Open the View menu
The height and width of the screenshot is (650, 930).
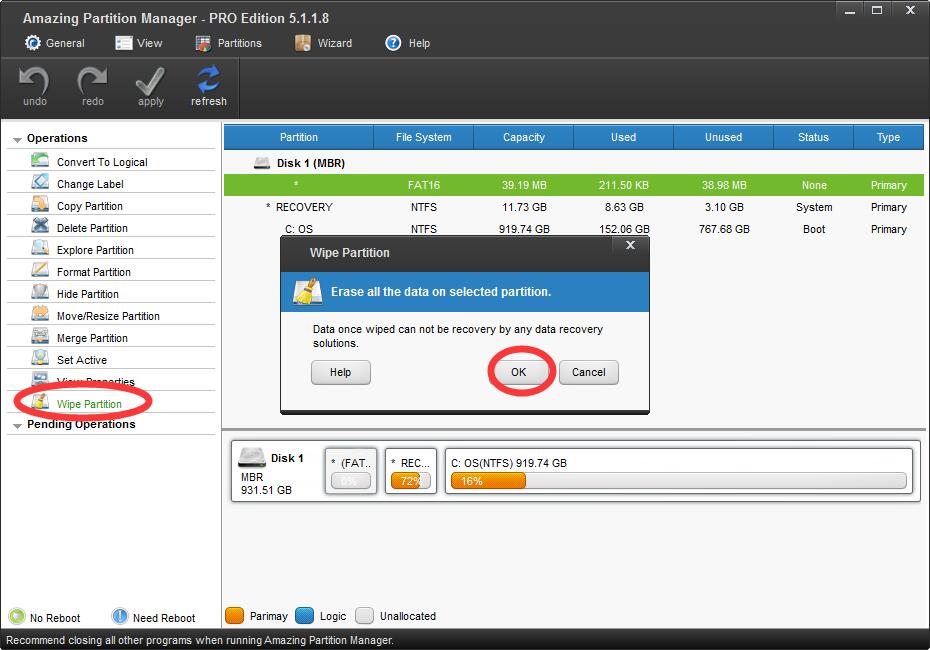(138, 43)
